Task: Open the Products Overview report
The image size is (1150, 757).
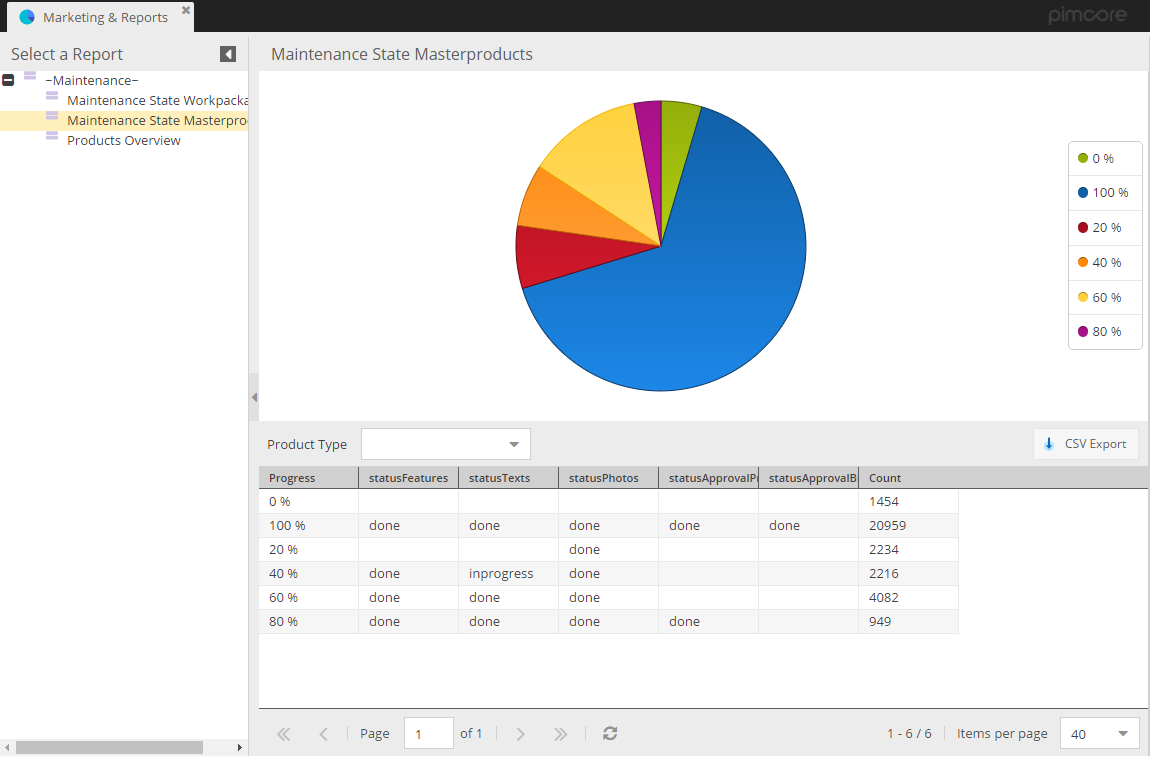Action: pyautogui.click(x=123, y=141)
